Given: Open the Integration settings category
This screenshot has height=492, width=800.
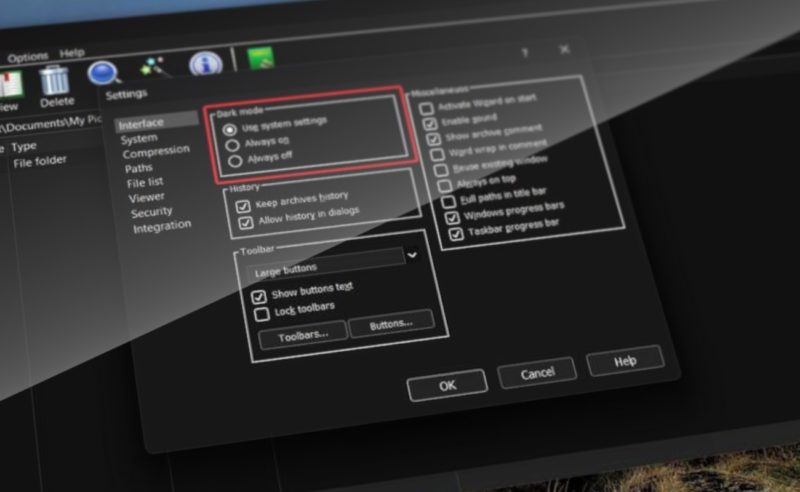Looking at the screenshot, I should click(162, 227).
